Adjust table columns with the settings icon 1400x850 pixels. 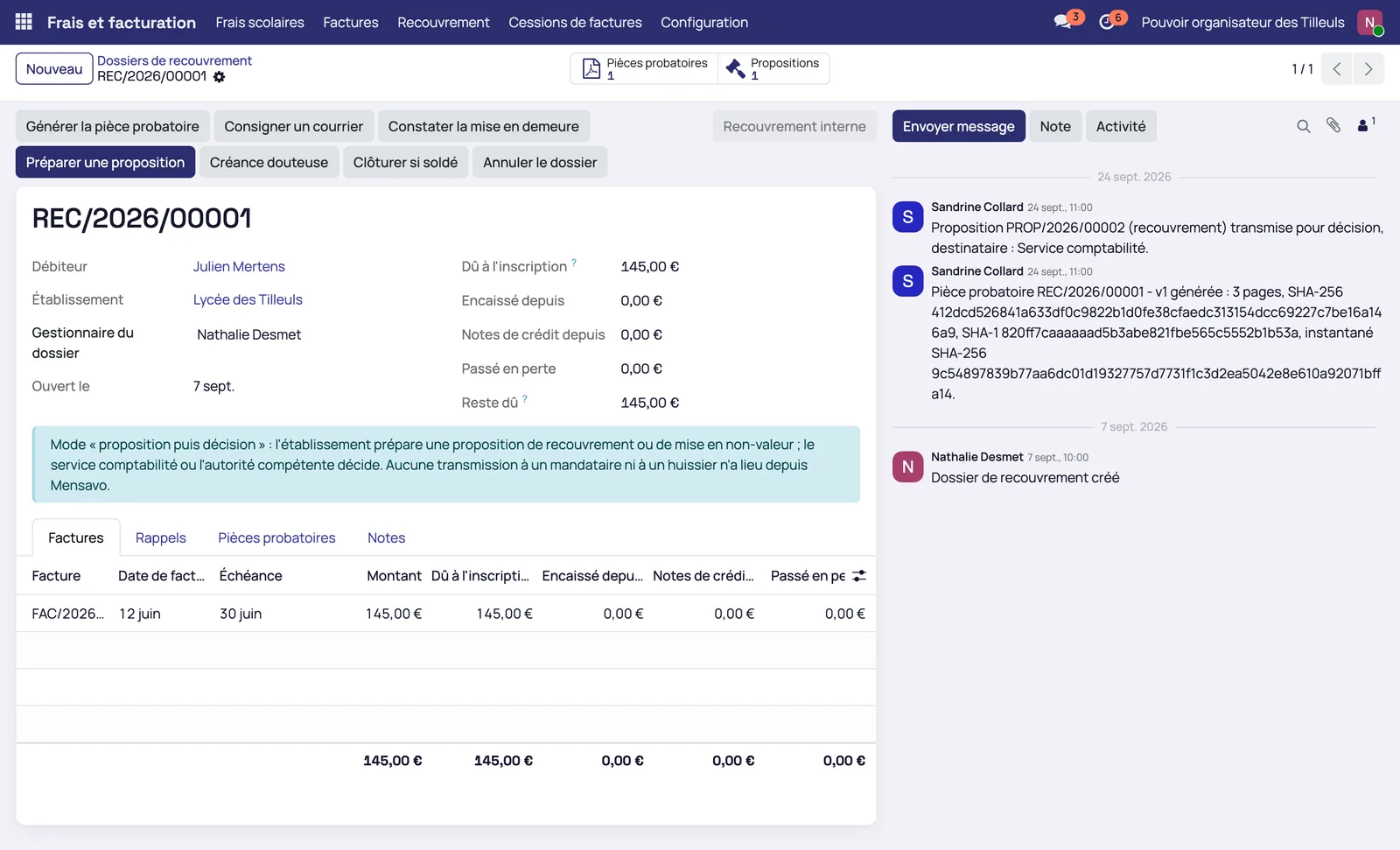point(859,576)
